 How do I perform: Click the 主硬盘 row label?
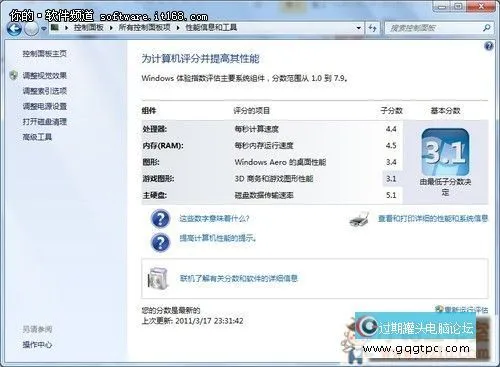tap(155, 195)
